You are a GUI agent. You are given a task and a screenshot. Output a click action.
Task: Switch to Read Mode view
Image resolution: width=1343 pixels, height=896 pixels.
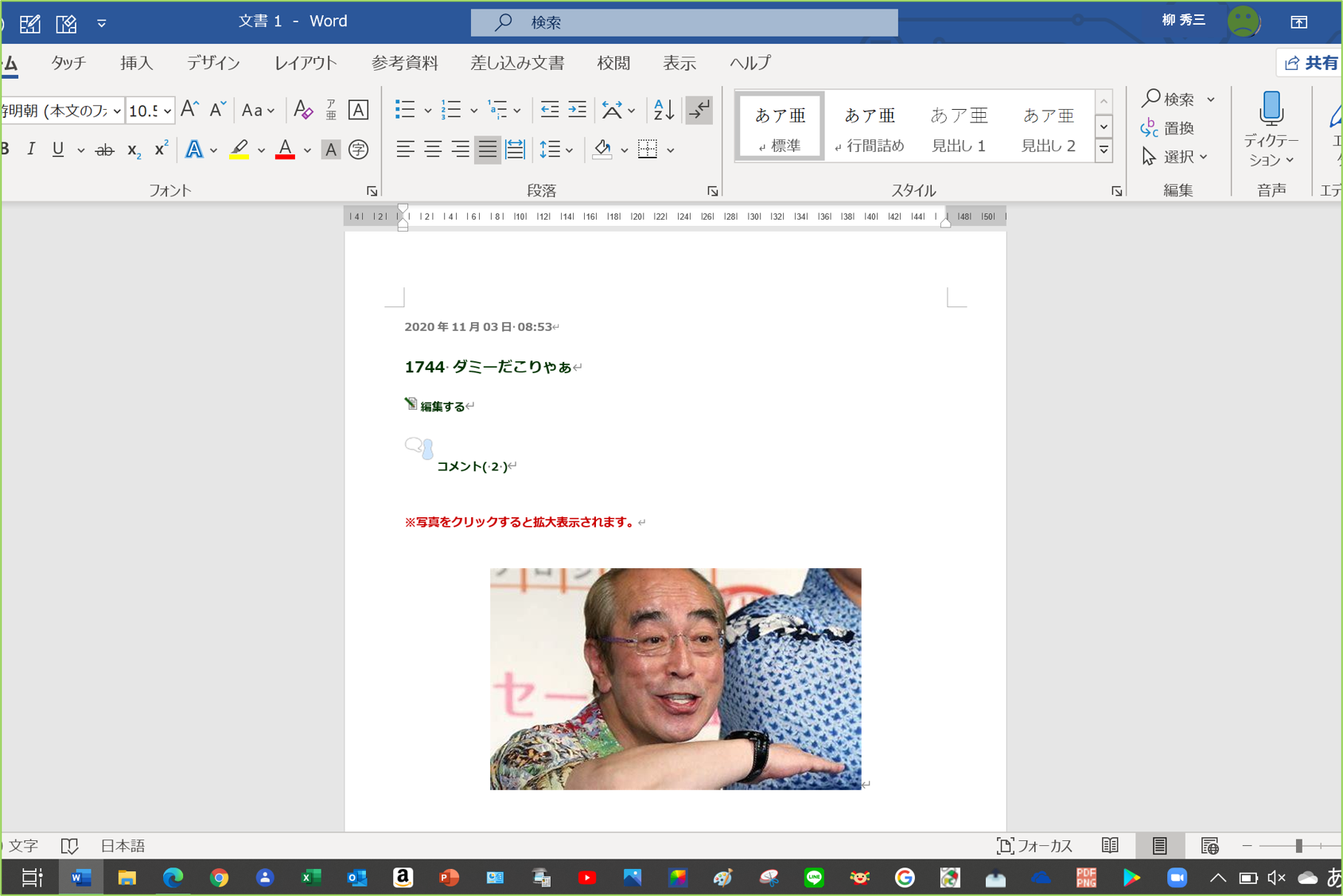point(1110,846)
